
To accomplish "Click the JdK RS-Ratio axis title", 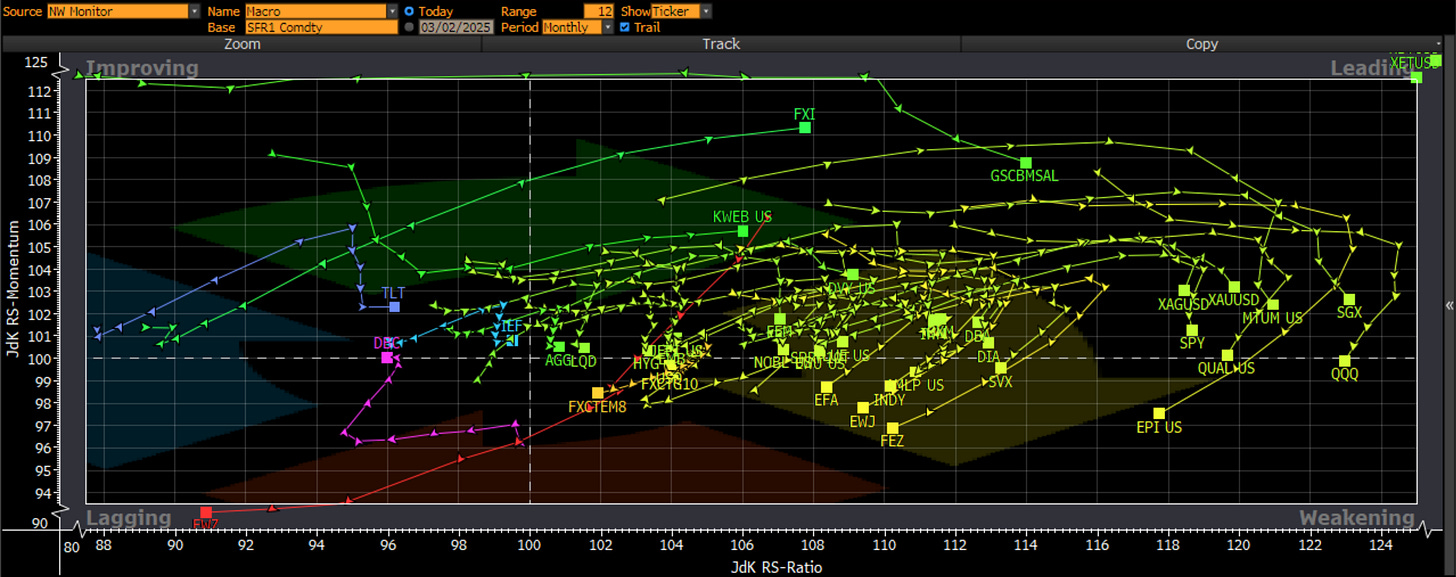I will (x=775, y=567).
